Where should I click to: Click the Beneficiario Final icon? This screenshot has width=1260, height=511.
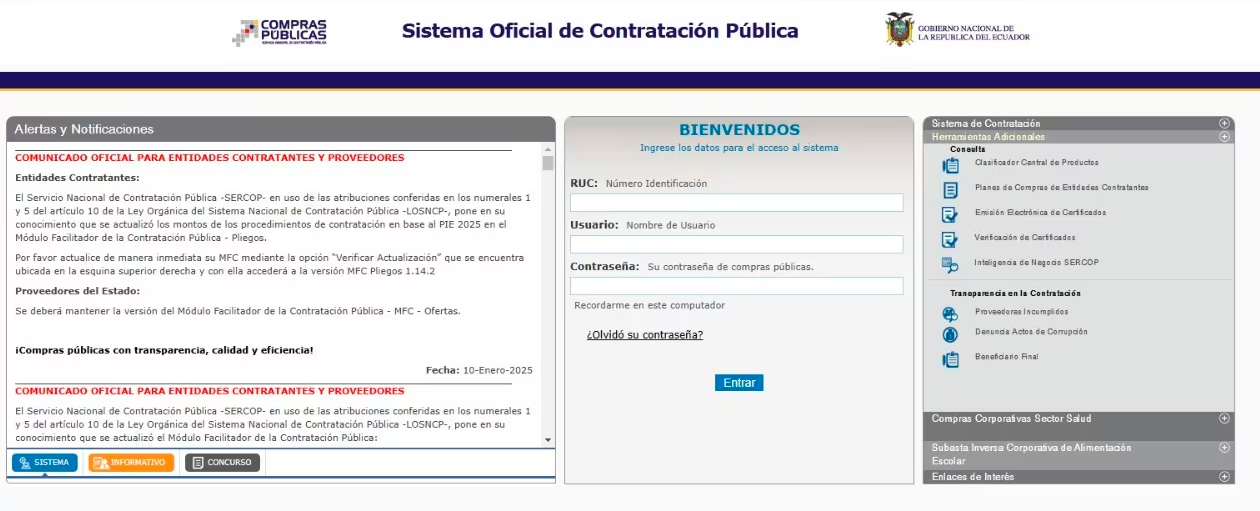pos(950,358)
